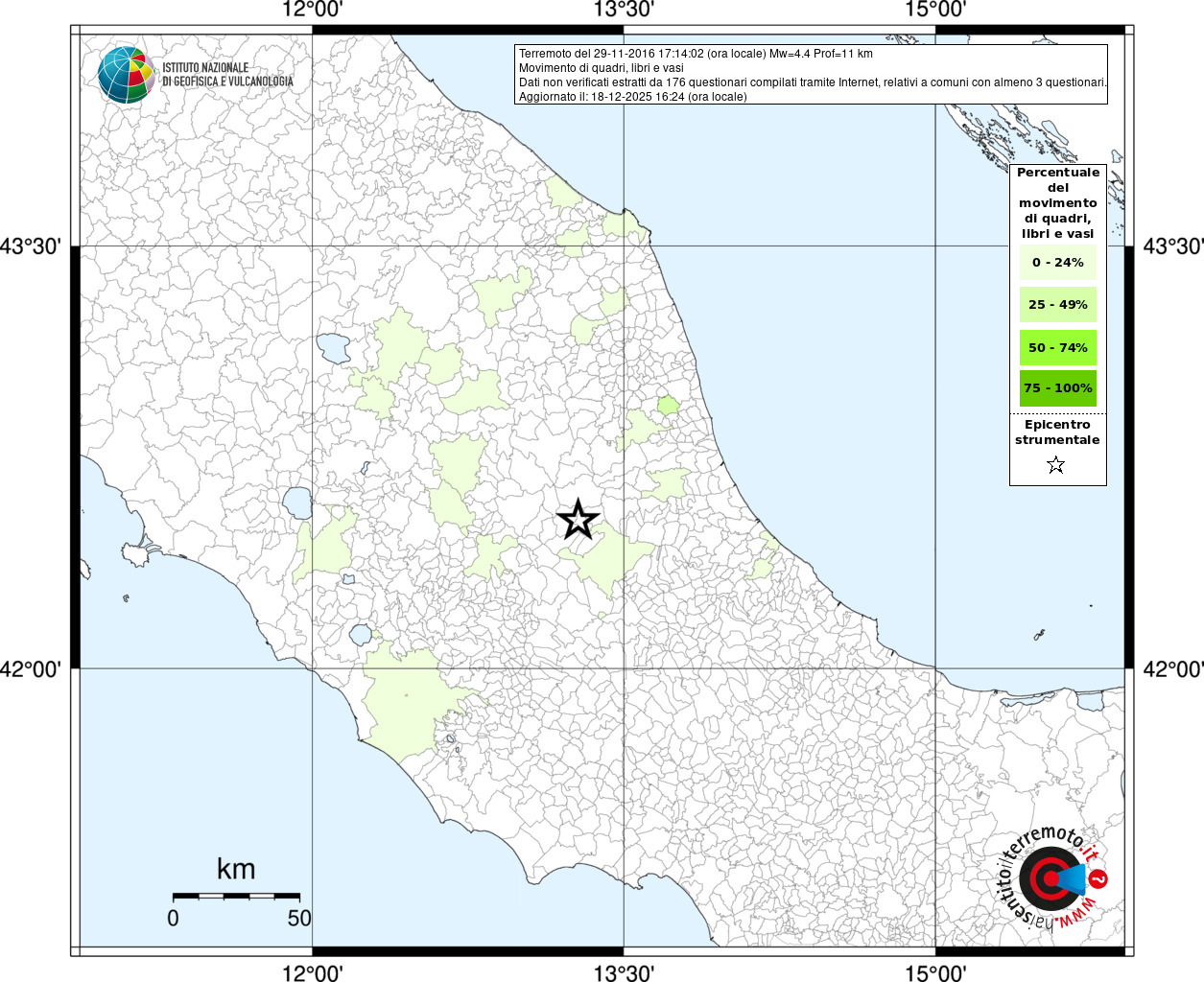Click 'Istituto Nazionale di Geofisica e Vulcanologia' text
Screen dimensions: 1204x982
[x=227, y=75]
